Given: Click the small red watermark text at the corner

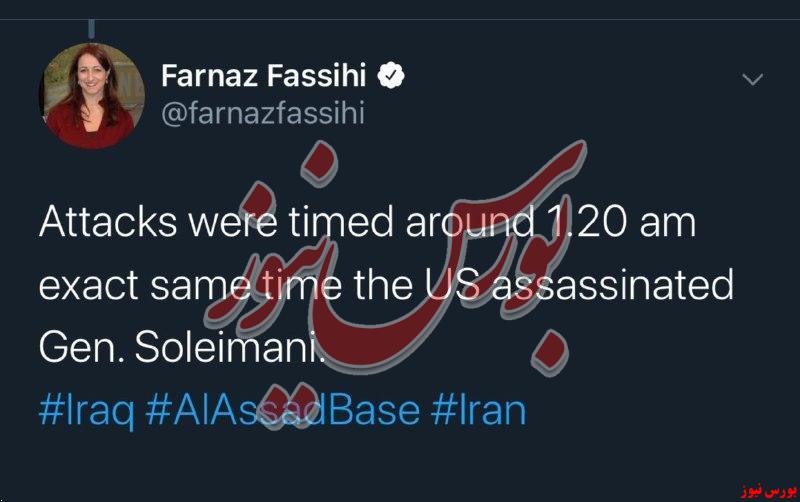Looking at the screenshot, I should [x=768, y=491].
